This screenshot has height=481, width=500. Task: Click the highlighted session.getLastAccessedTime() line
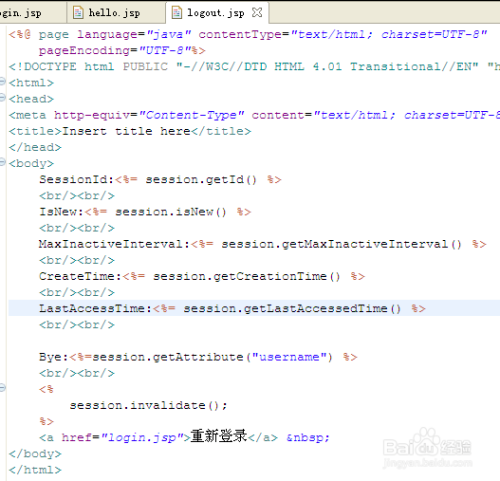[254, 308]
